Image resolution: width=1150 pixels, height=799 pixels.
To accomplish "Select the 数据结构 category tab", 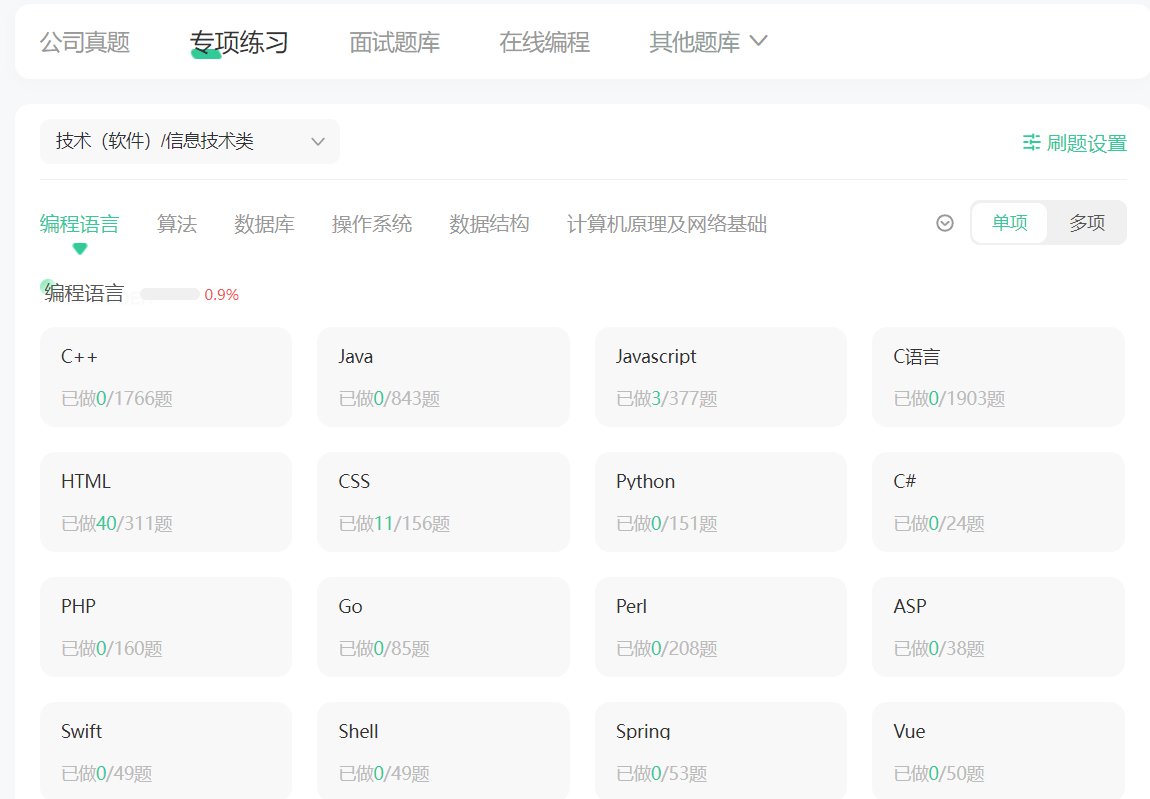I will point(489,224).
